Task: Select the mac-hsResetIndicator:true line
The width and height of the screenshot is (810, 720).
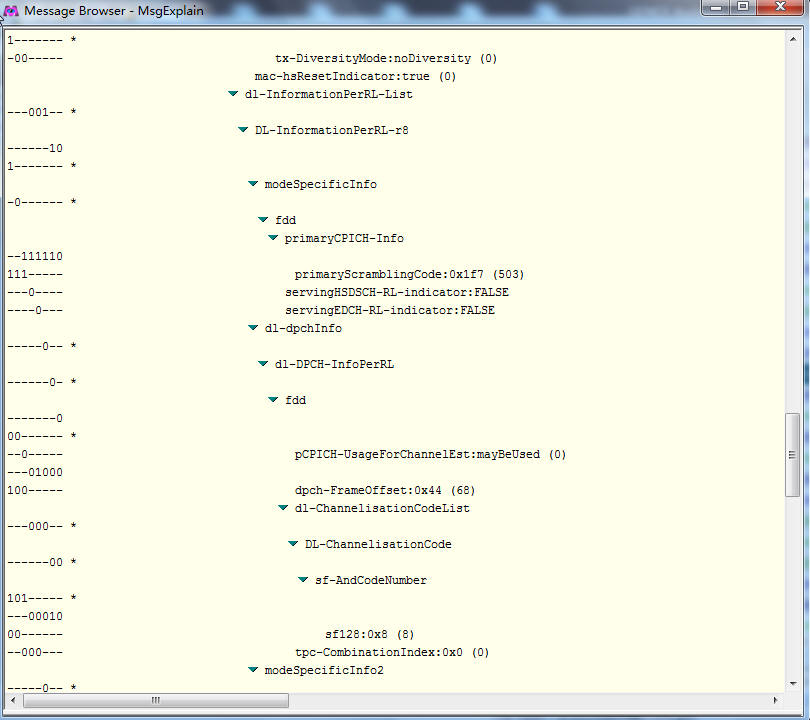Action: [355, 76]
